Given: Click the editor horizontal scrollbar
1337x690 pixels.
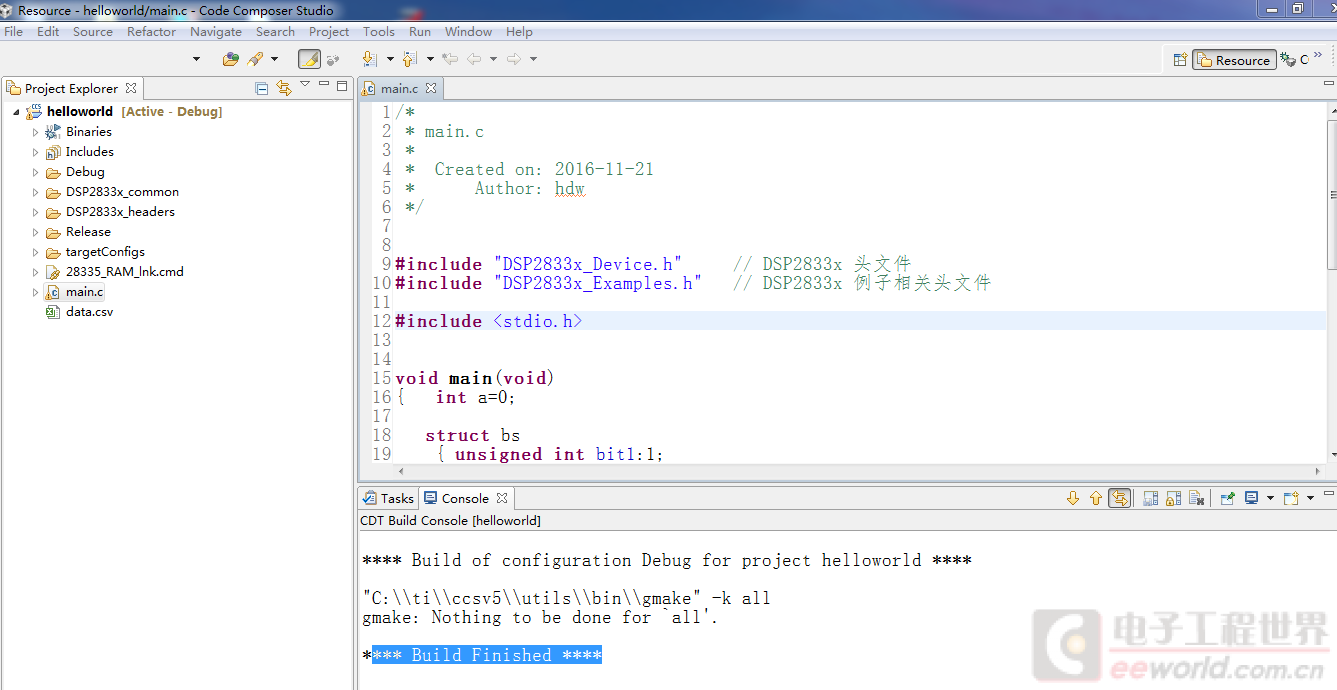Looking at the screenshot, I should 860,470.
